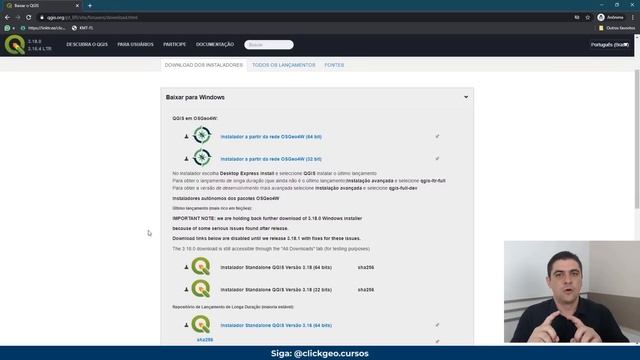640x360 pixels.
Task: Select the DOWNLOAD DOS INSTALADORES tab
Action: (x=204, y=65)
